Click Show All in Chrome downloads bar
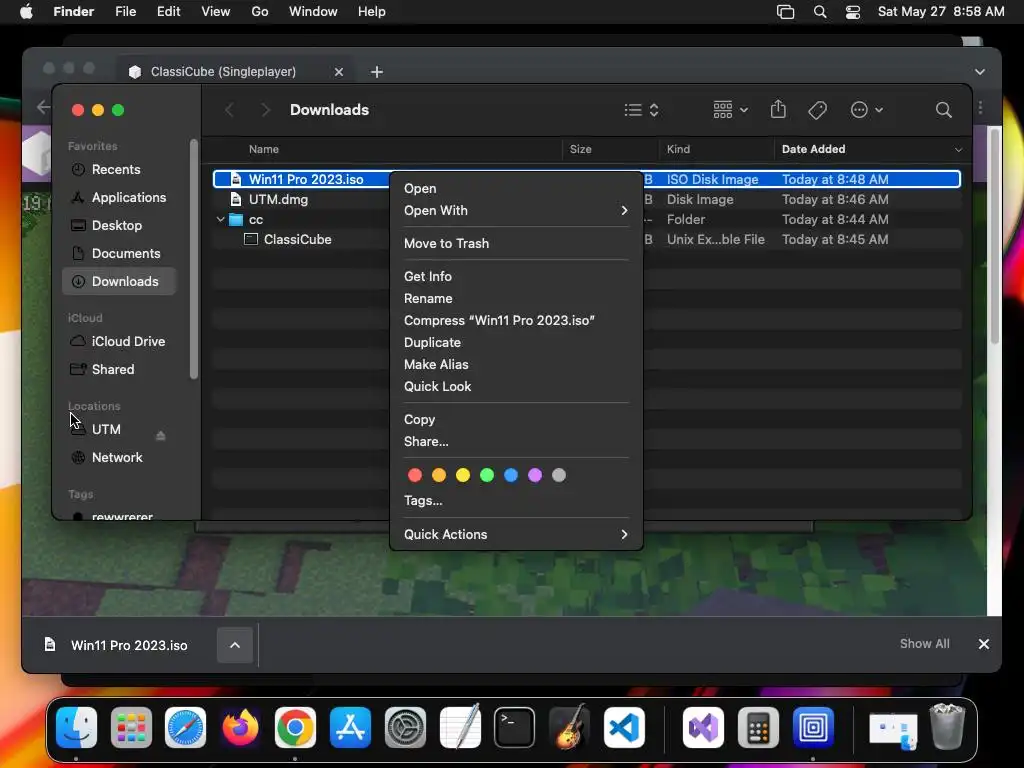The image size is (1024, 768). pyautogui.click(x=924, y=644)
